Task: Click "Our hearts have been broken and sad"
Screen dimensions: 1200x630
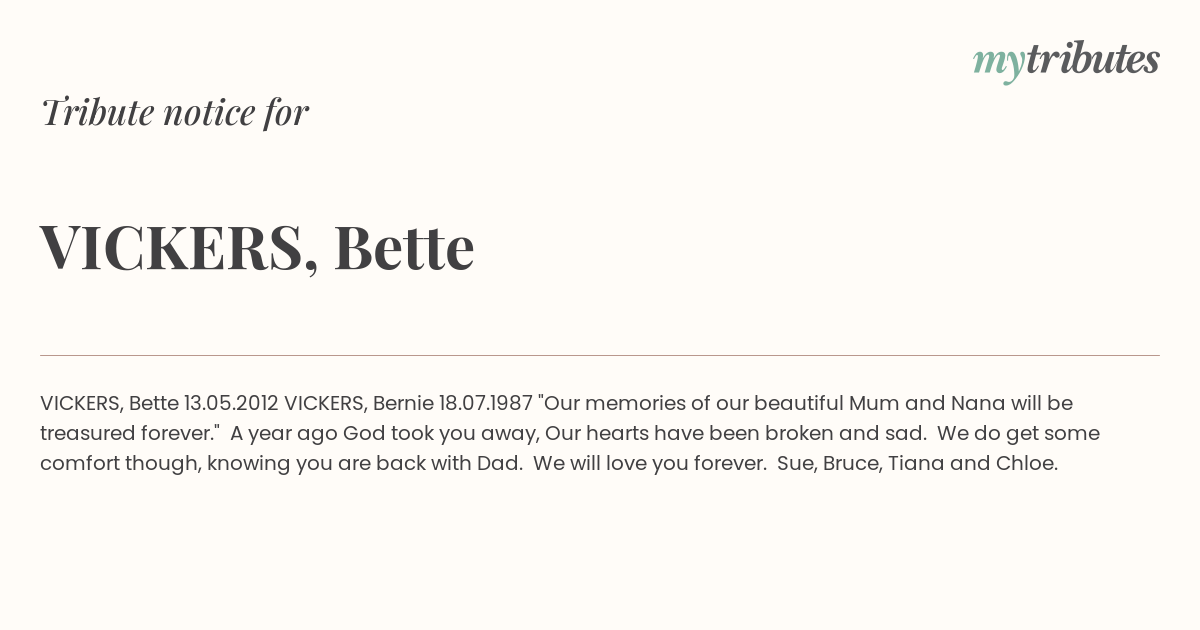Action: 736,433
